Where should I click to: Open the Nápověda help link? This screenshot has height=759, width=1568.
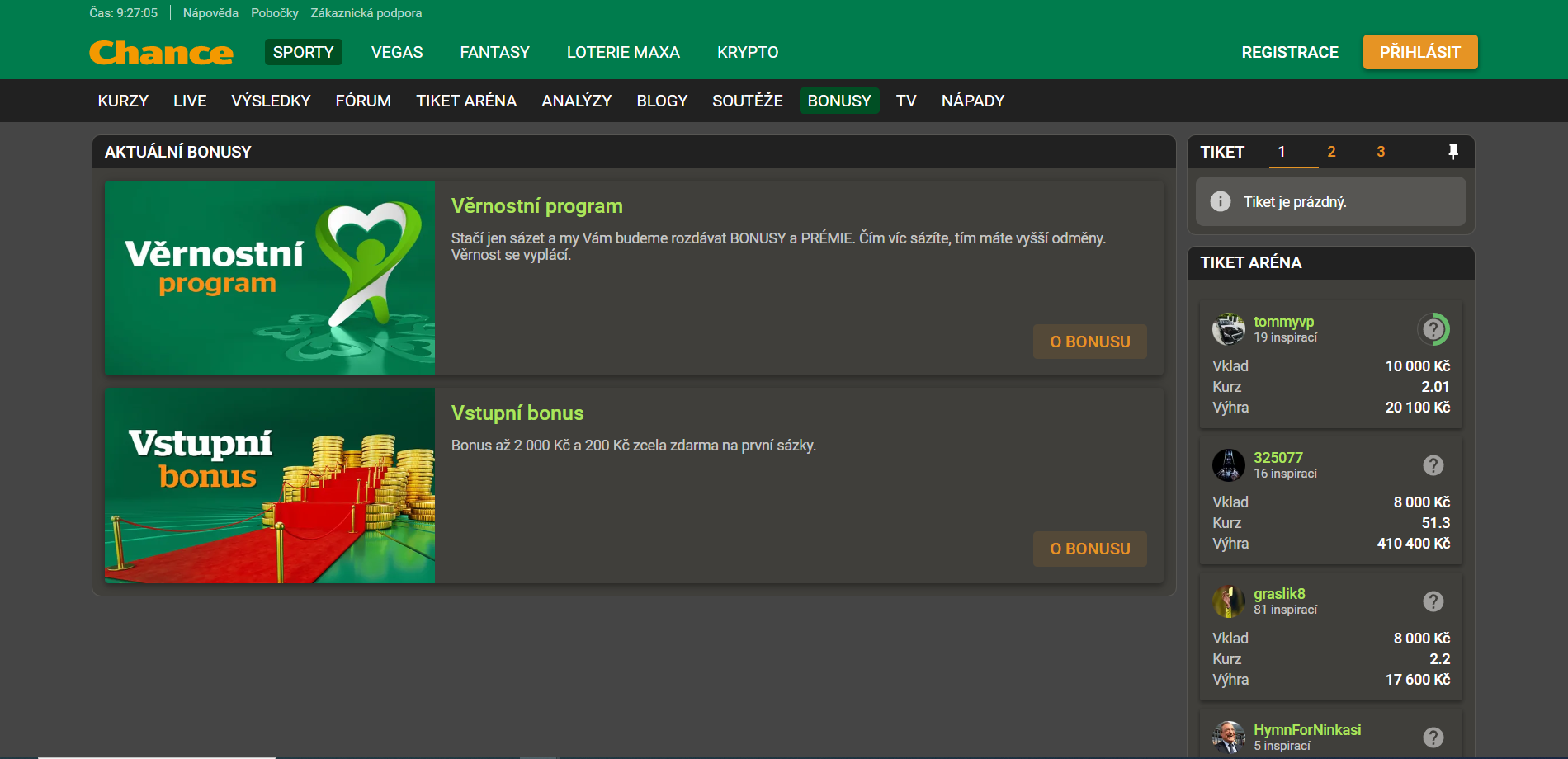click(210, 13)
